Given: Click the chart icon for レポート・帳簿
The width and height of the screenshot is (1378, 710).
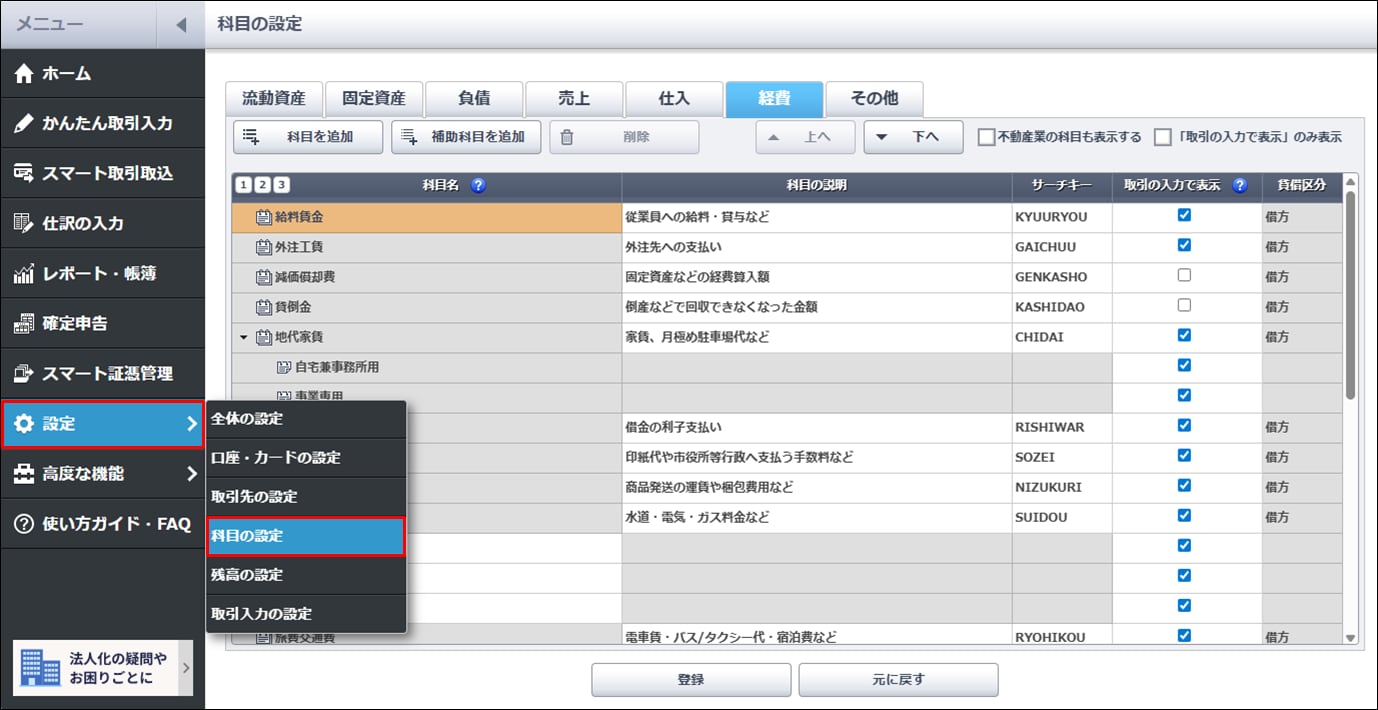Looking at the screenshot, I should click(x=24, y=274).
